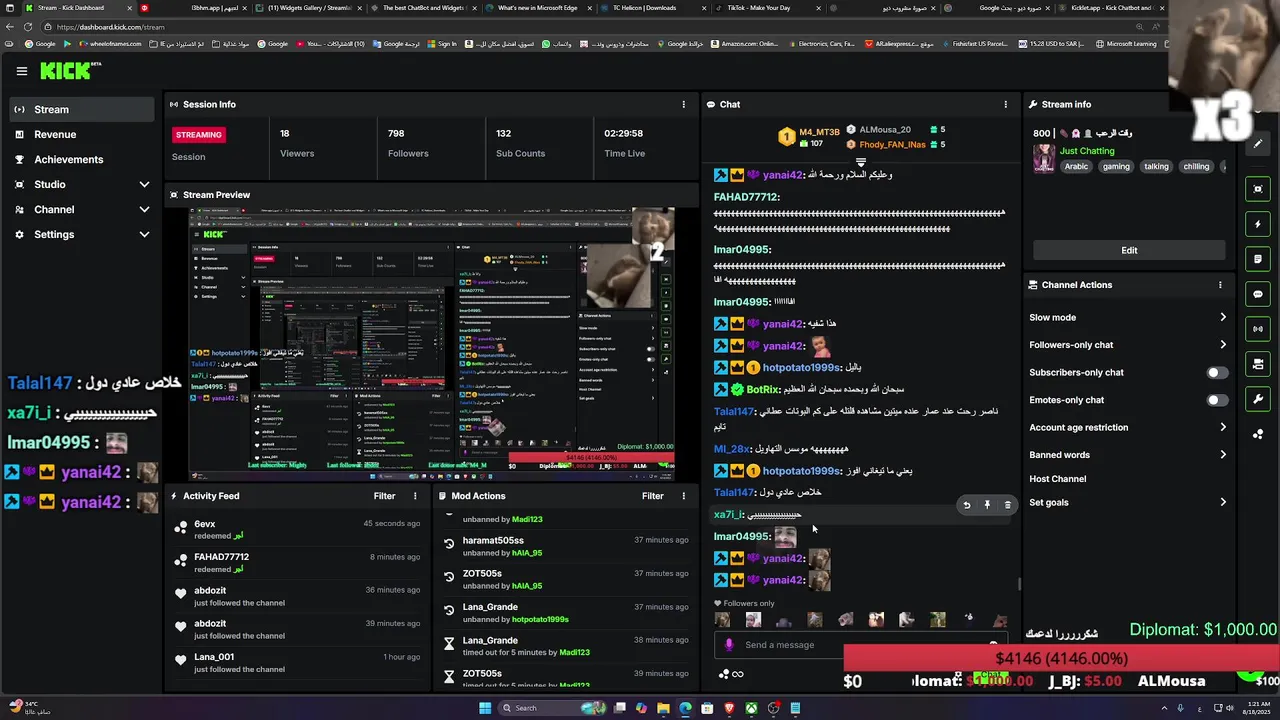1280x720 pixels.
Task: Pin the xa7i_i chat message
Action: click(x=987, y=506)
